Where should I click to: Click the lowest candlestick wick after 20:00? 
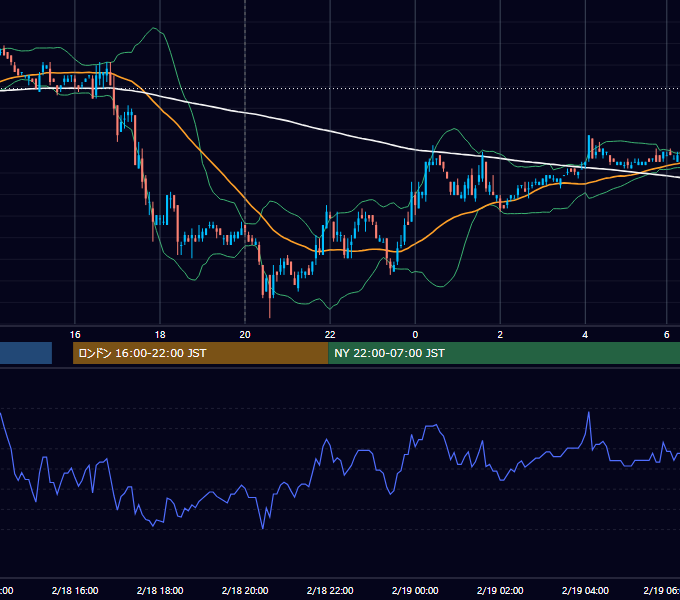click(x=270, y=310)
